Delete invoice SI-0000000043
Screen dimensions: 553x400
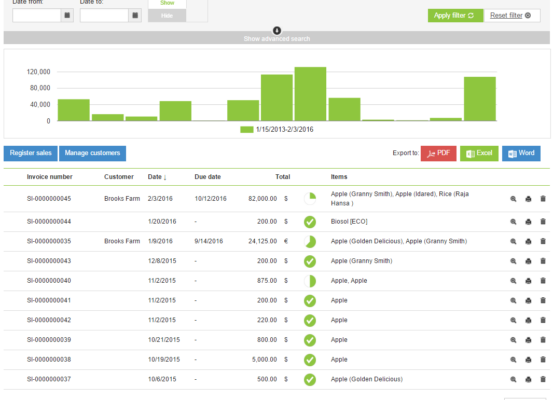(x=543, y=261)
